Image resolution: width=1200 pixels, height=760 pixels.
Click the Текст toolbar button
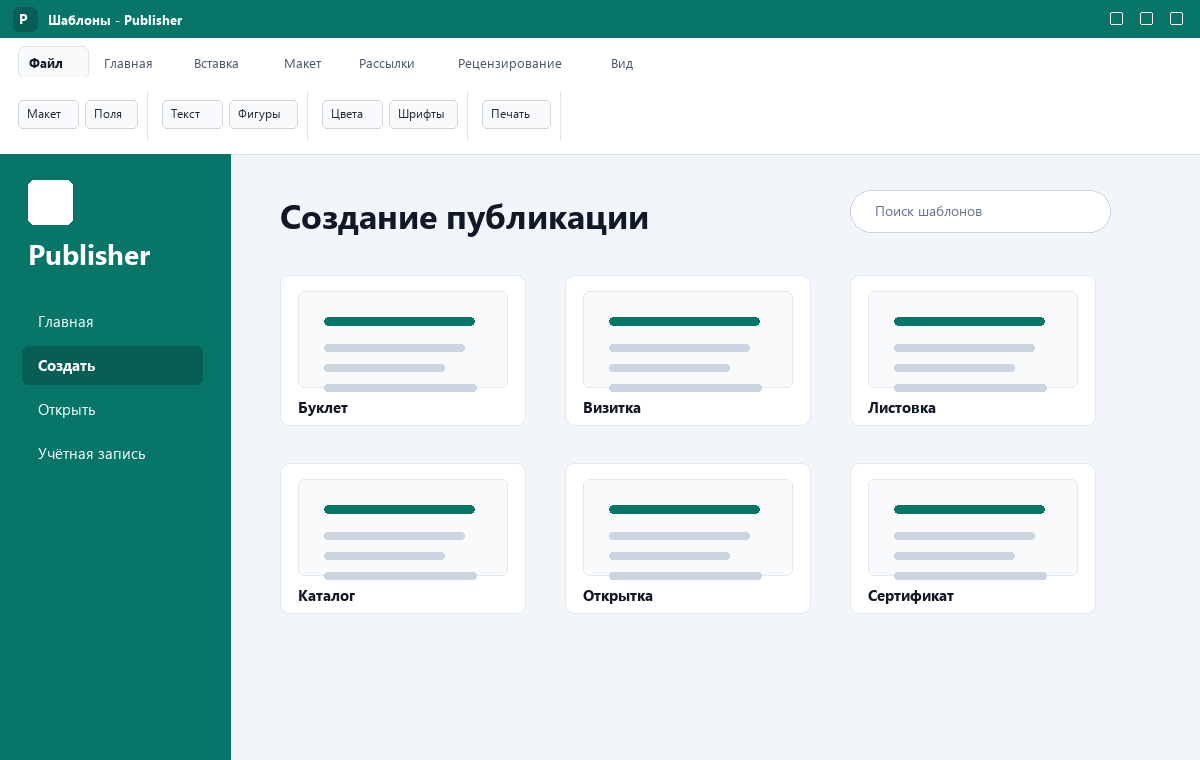tap(192, 114)
